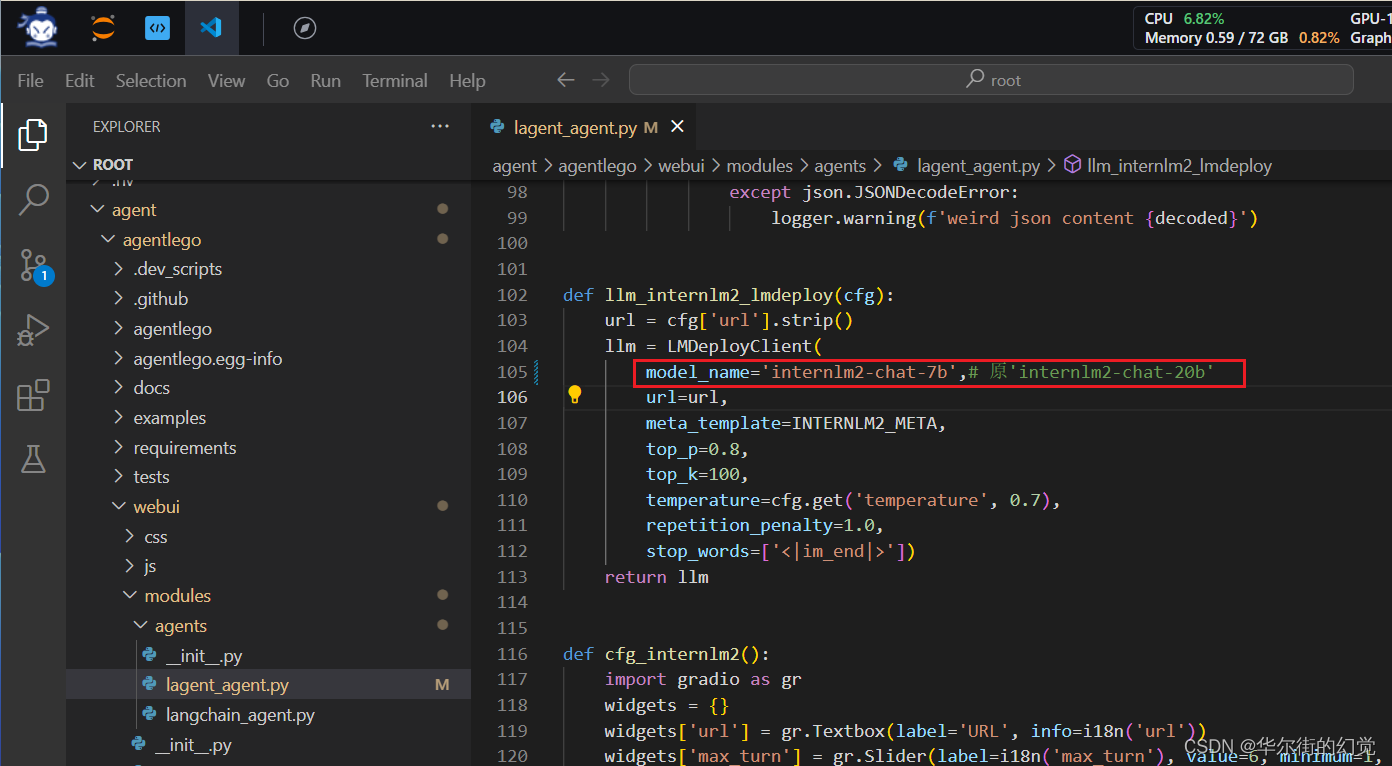Expand the docs folder

tap(119, 388)
